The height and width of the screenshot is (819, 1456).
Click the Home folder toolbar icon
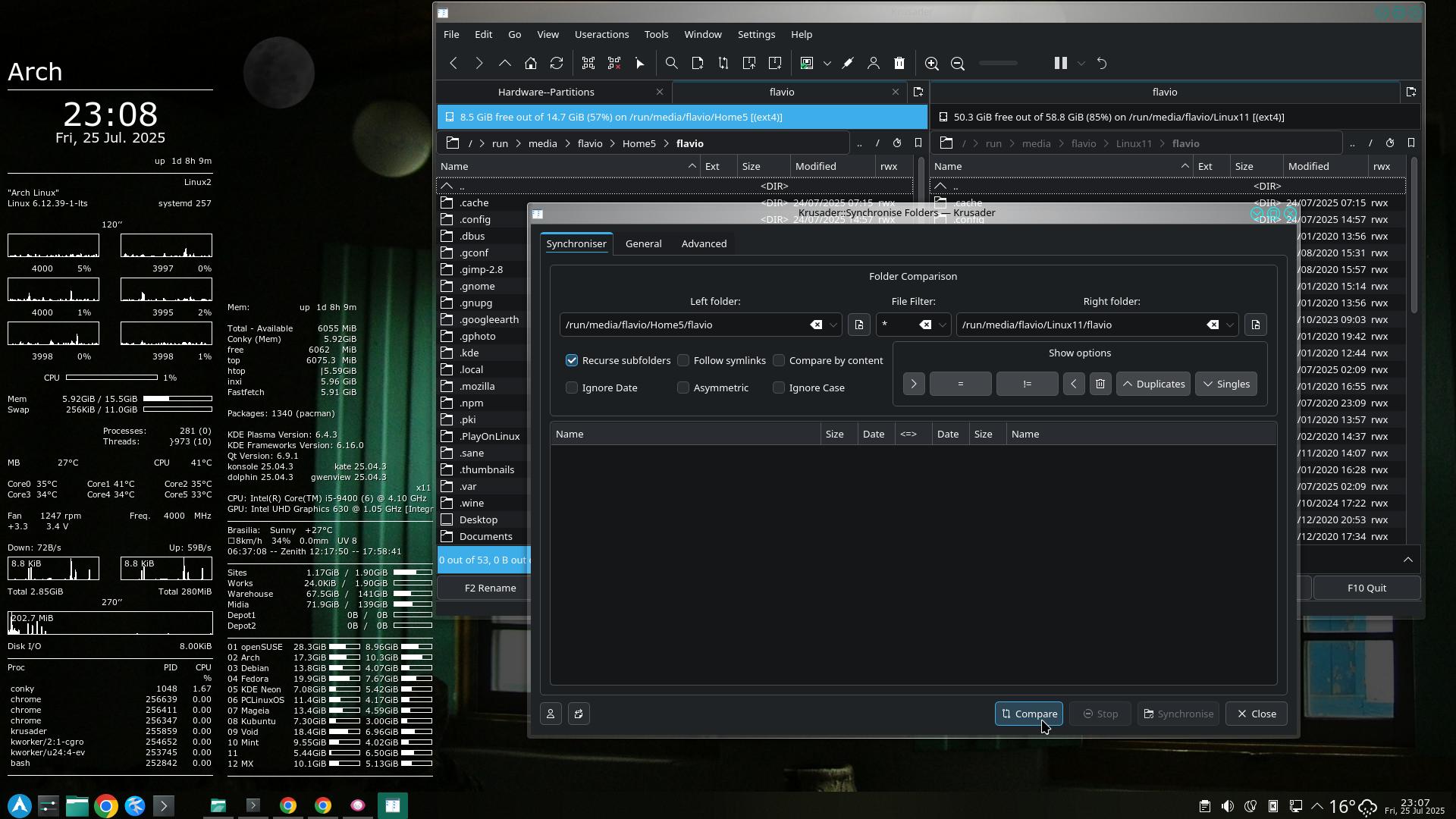coord(531,64)
